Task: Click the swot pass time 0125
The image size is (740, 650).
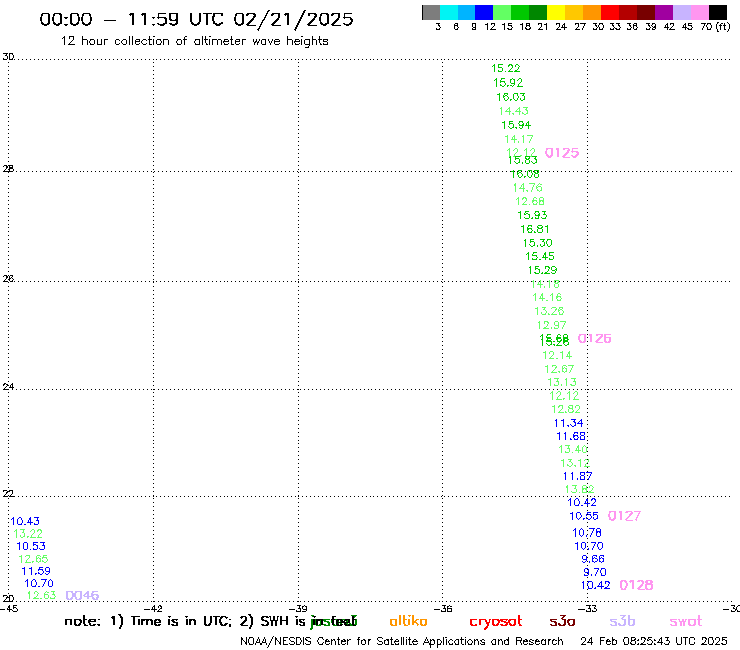Action: (562, 153)
